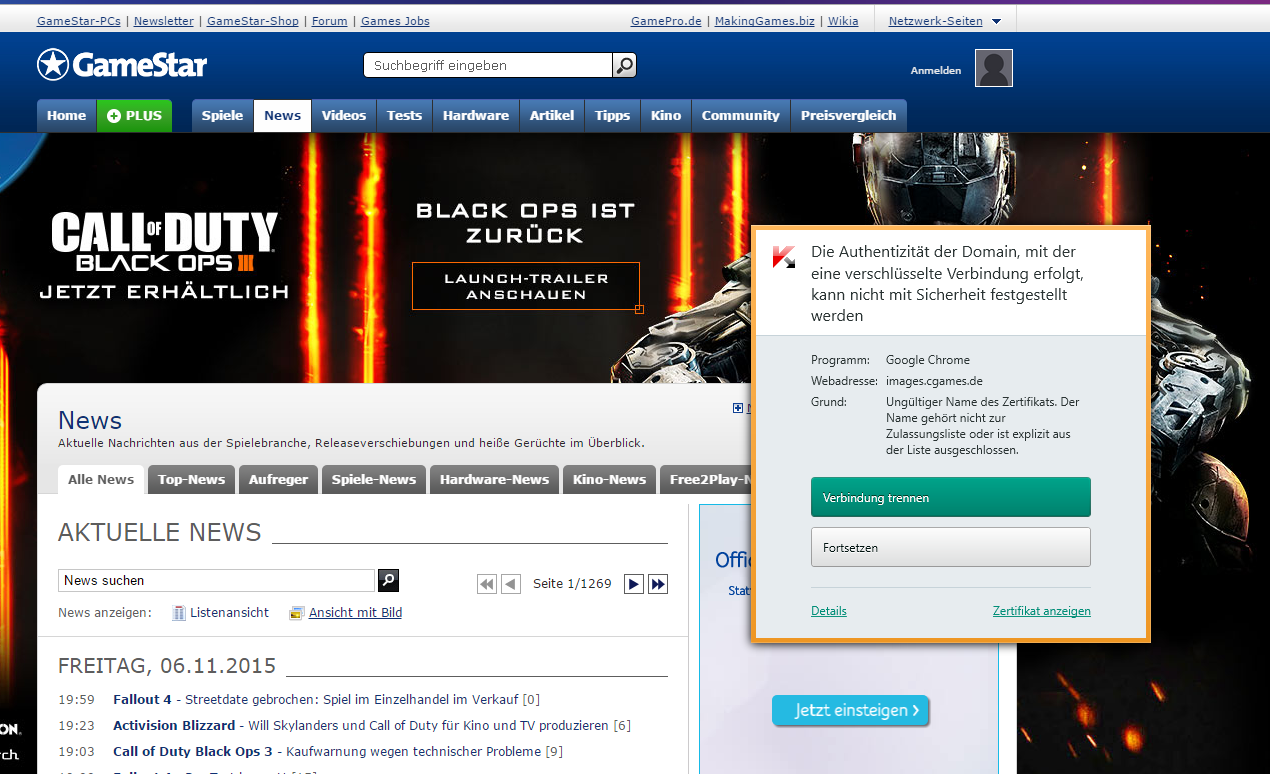1270x774 pixels.
Task: Open the Community navigation tab
Action: (740, 116)
